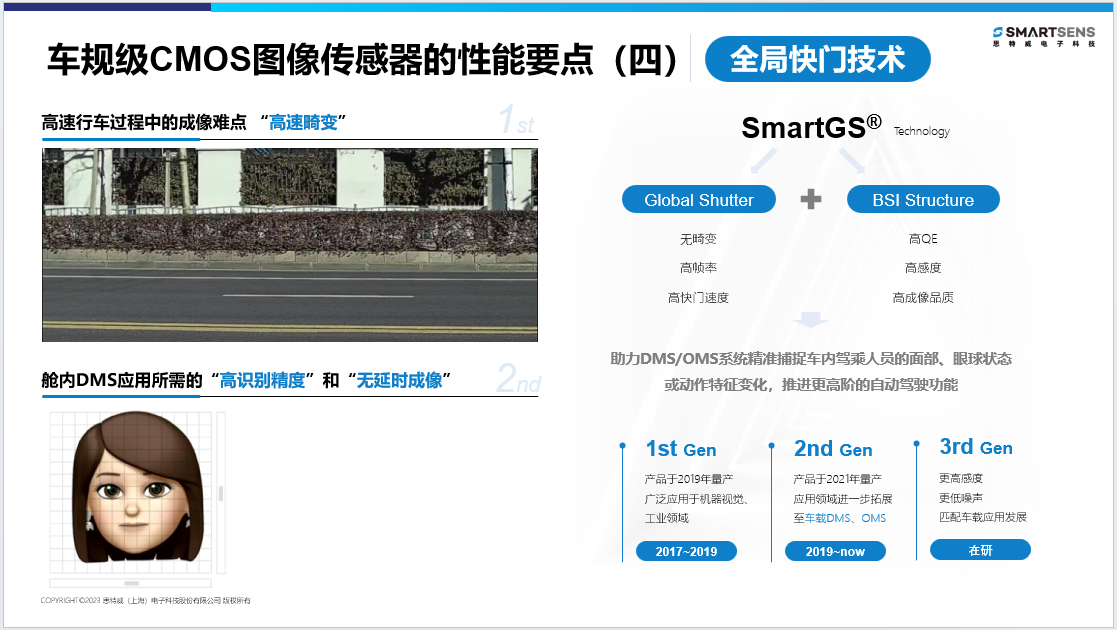Click the SmartGS heading text

coord(811,127)
